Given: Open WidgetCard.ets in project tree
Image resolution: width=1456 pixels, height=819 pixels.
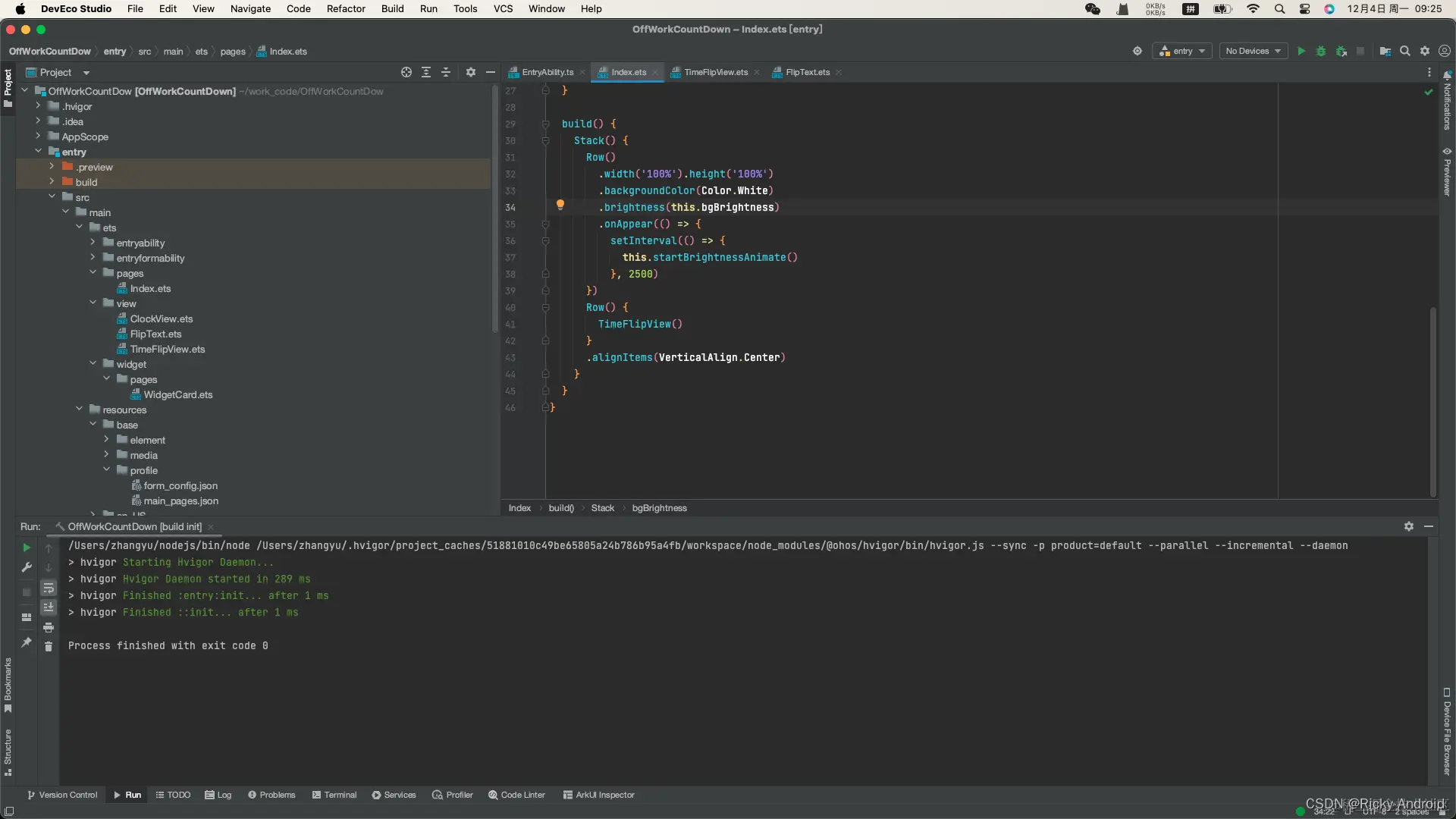Looking at the screenshot, I should coord(177,394).
